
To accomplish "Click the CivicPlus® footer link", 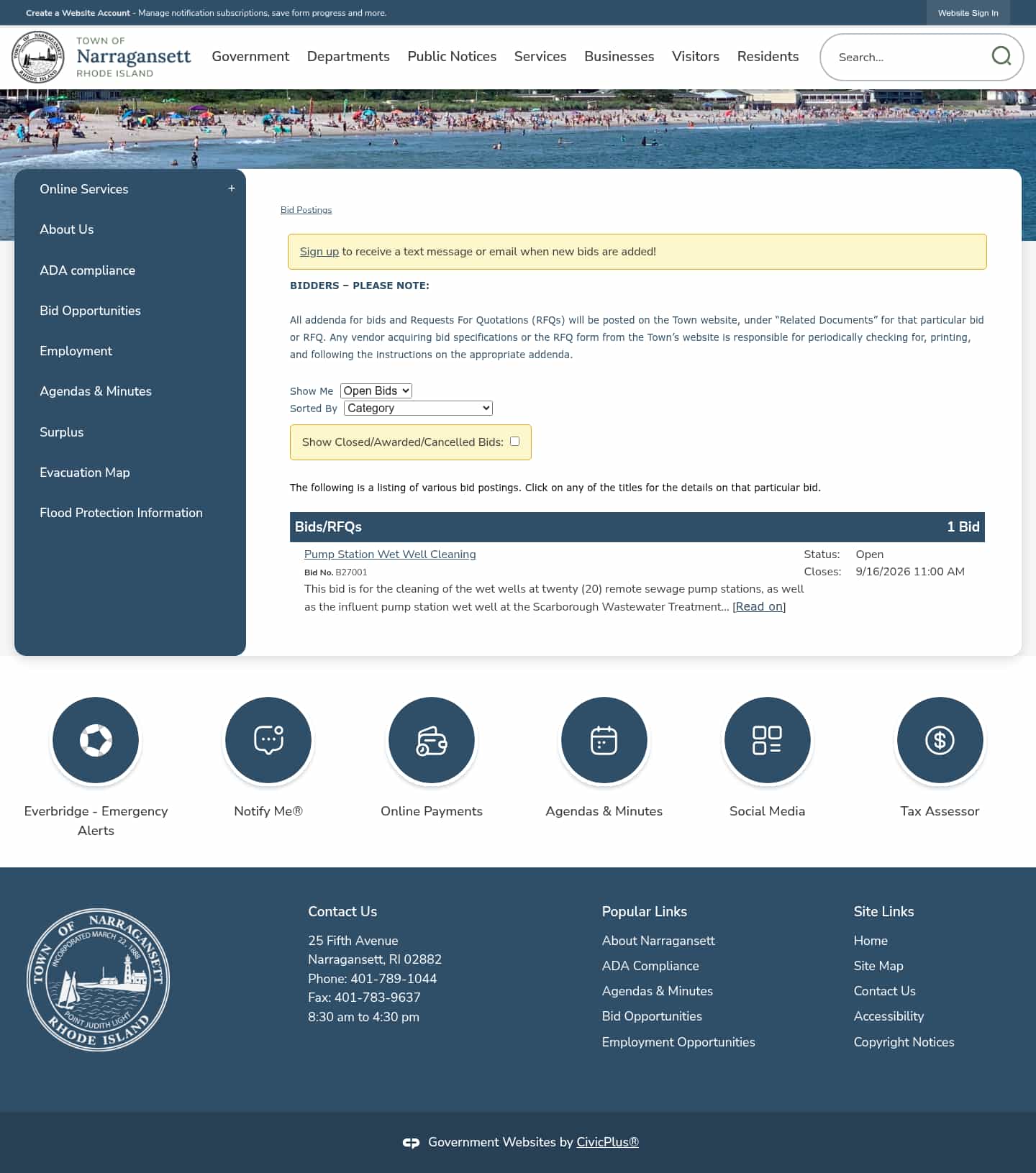I will (x=607, y=1142).
